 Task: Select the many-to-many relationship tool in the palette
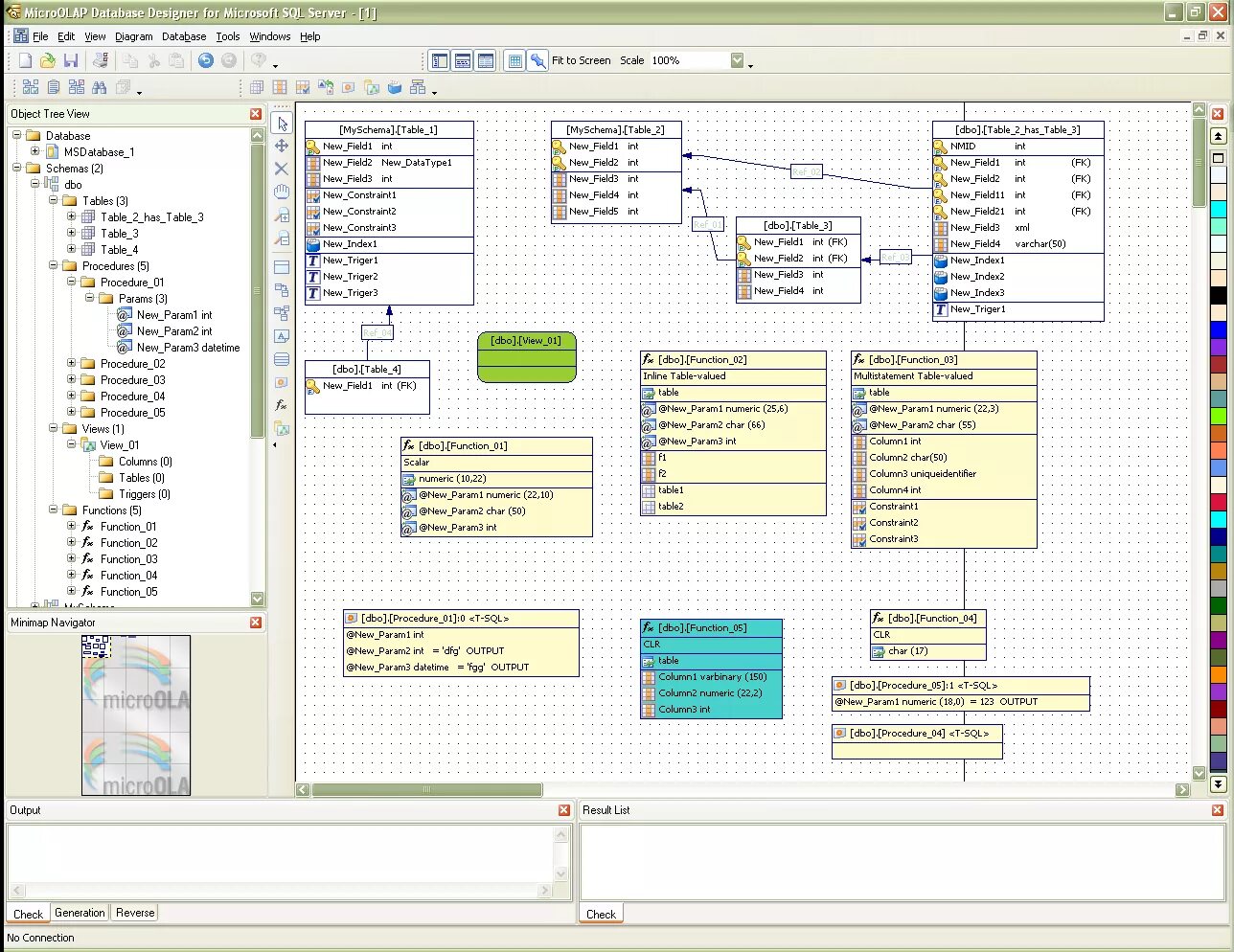pos(282,313)
